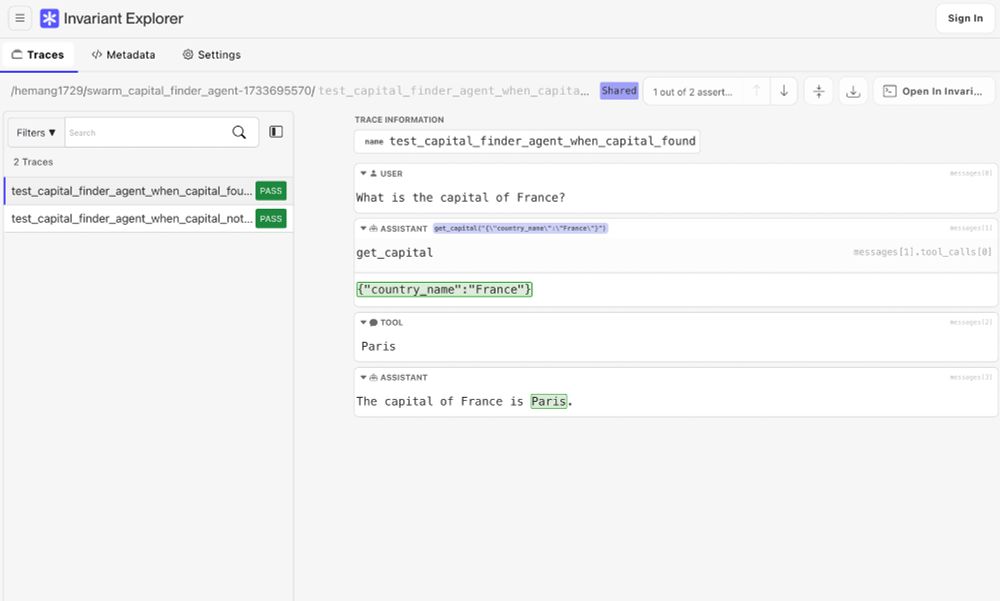Screen dimensions: 1000x601
Task: Click the Shared badge
Action: click(x=619, y=91)
